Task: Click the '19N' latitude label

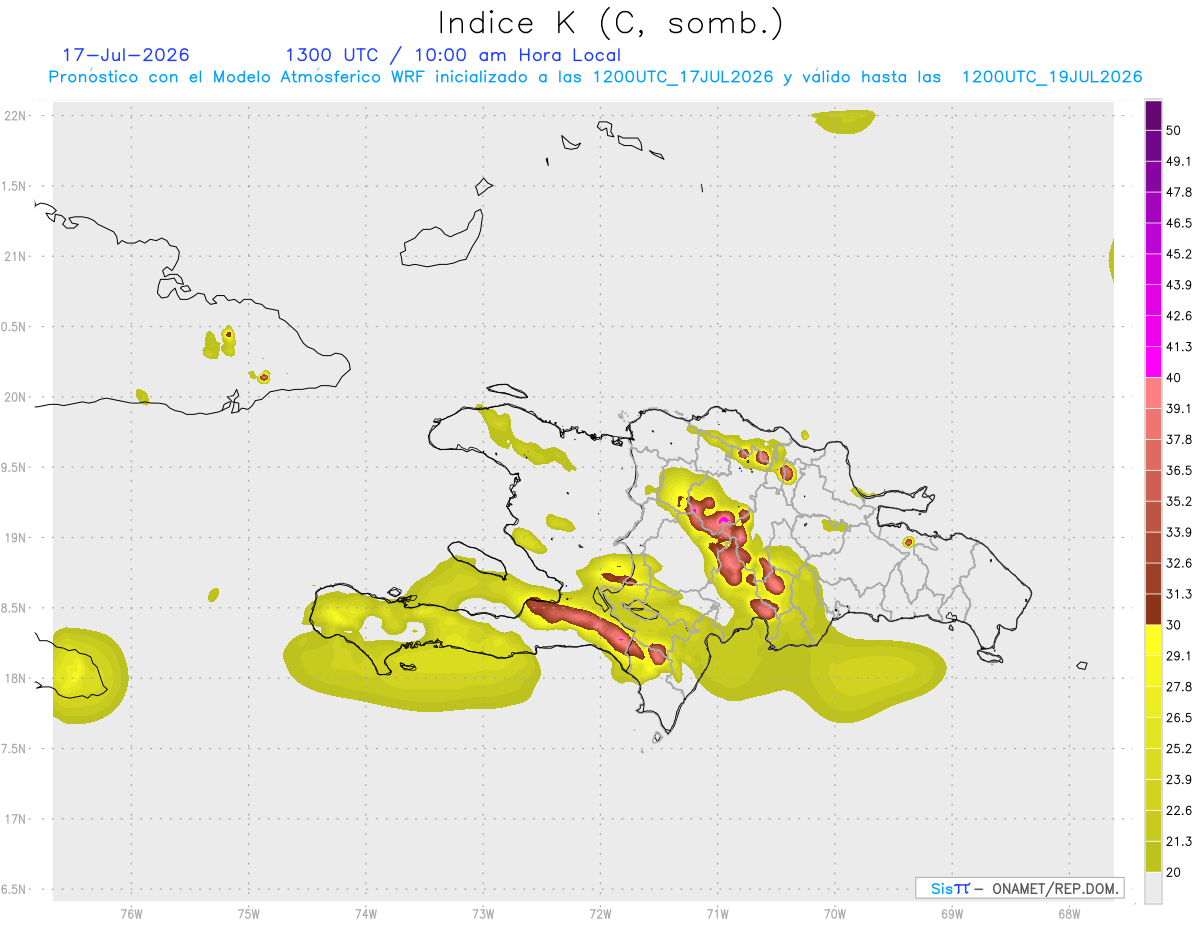Action: [15, 538]
